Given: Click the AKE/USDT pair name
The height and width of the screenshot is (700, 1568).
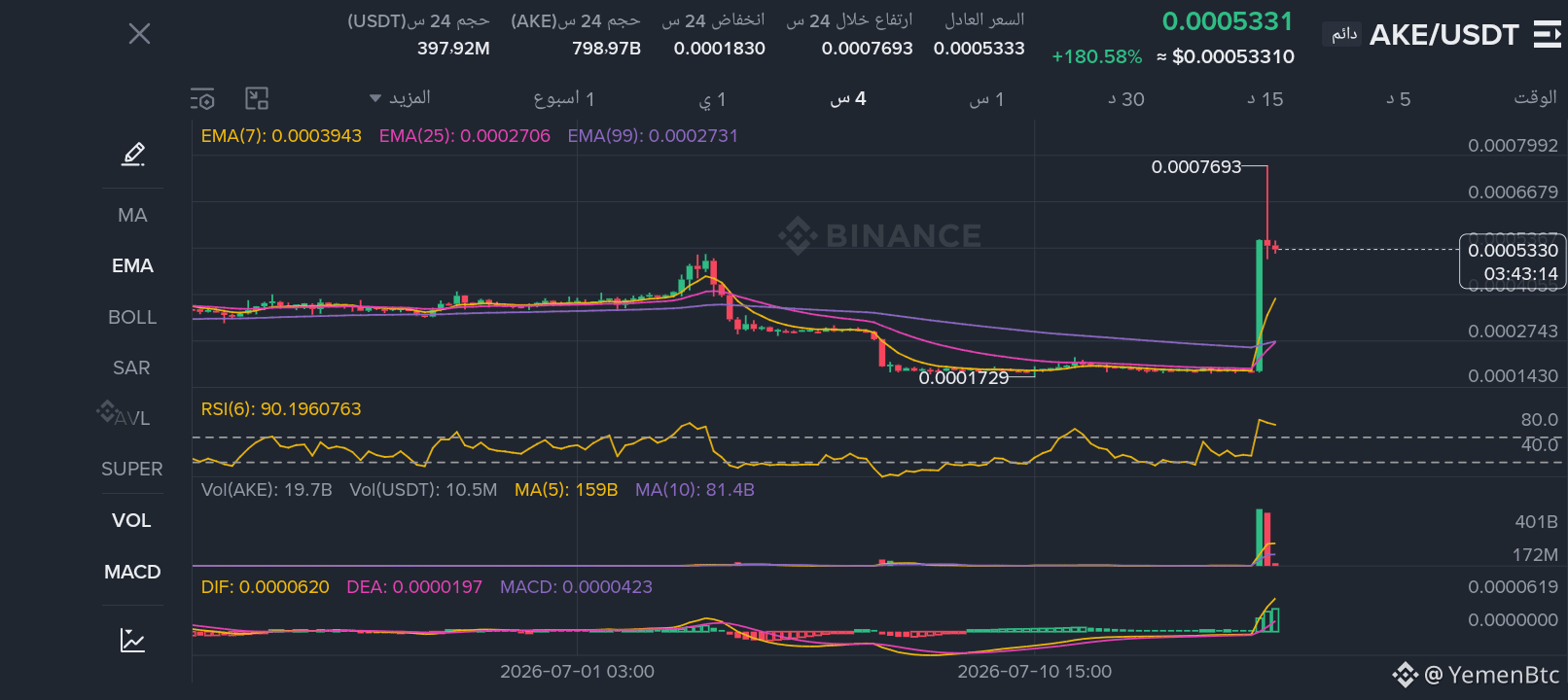Looking at the screenshot, I should [x=1443, y=35].
